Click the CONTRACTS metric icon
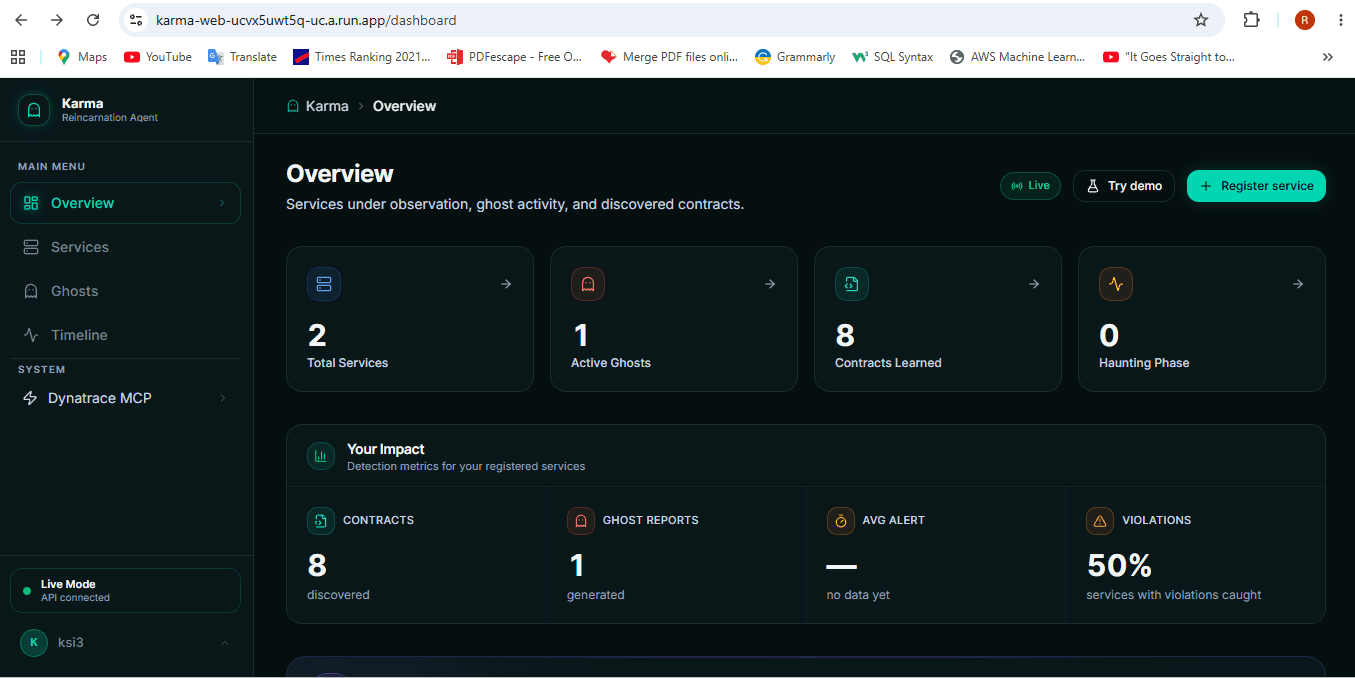The image size is (1355, 678). click(321, 521)
